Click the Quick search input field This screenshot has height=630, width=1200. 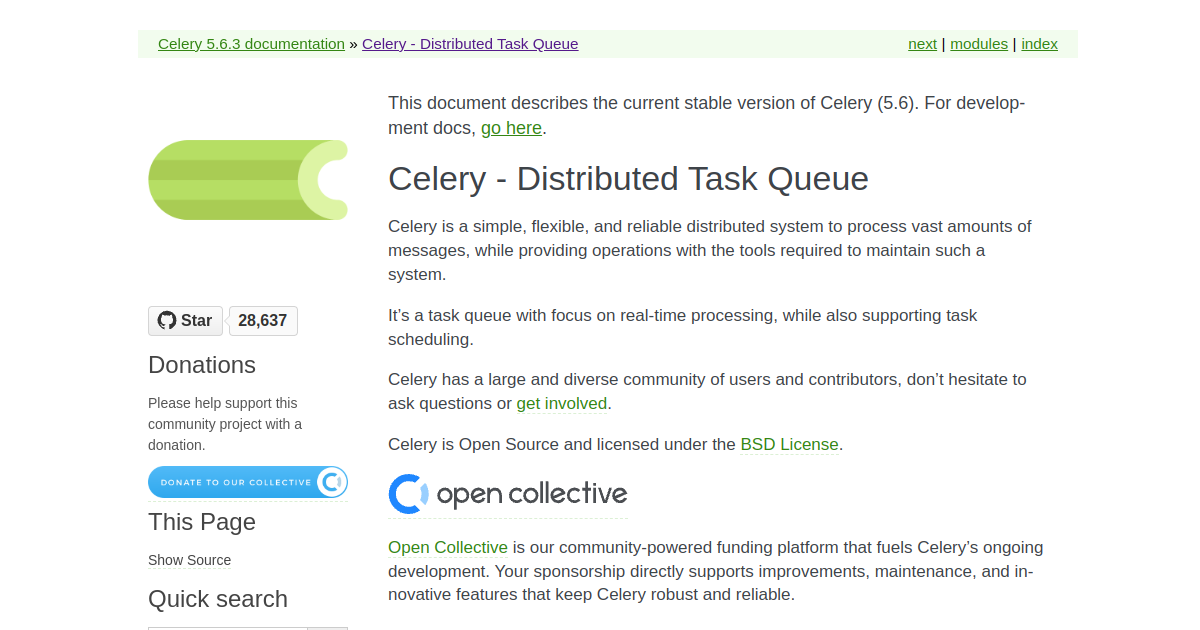click(x=227, y=627)
